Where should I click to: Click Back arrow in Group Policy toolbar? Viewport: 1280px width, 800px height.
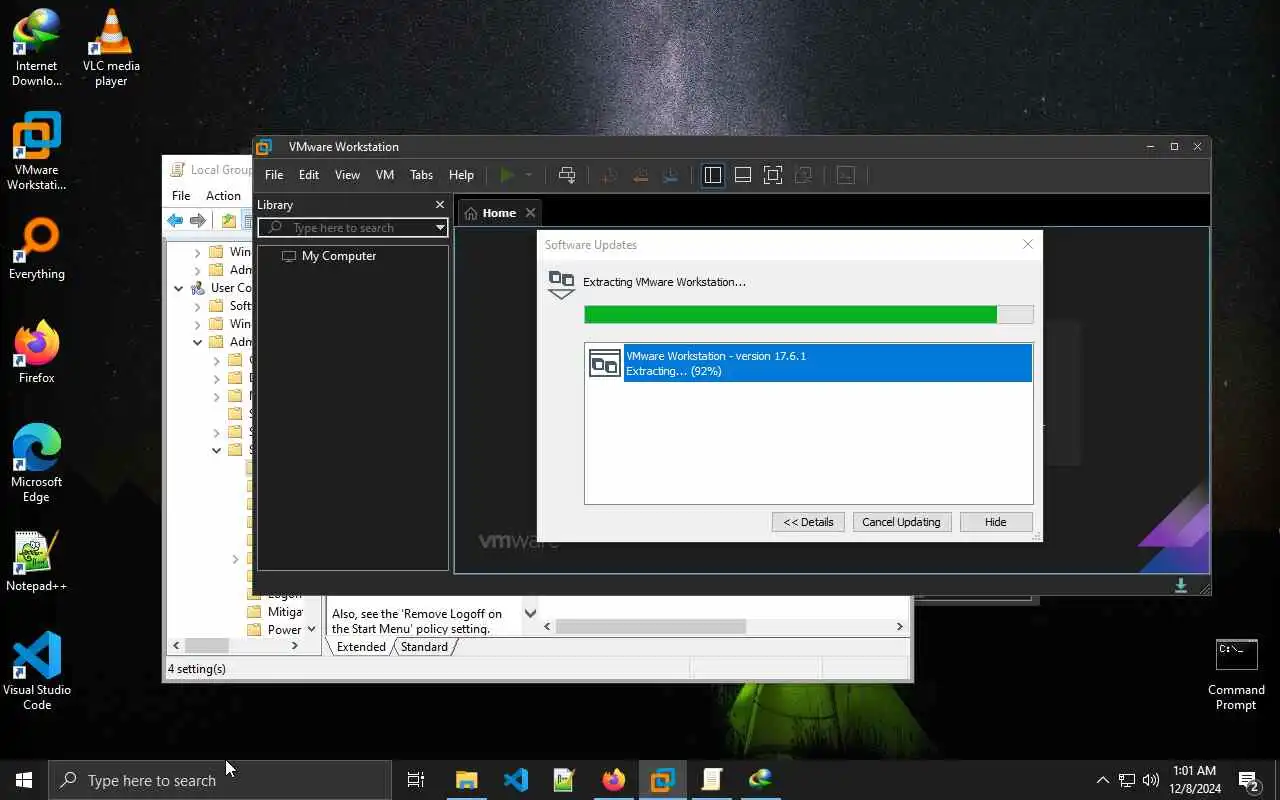176,221
